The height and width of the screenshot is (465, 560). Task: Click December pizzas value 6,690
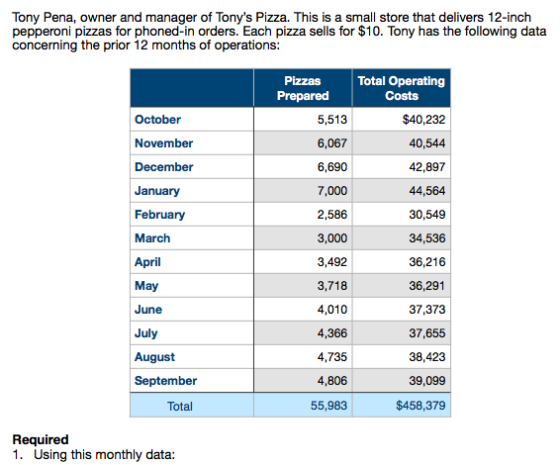tap(332, 167)
